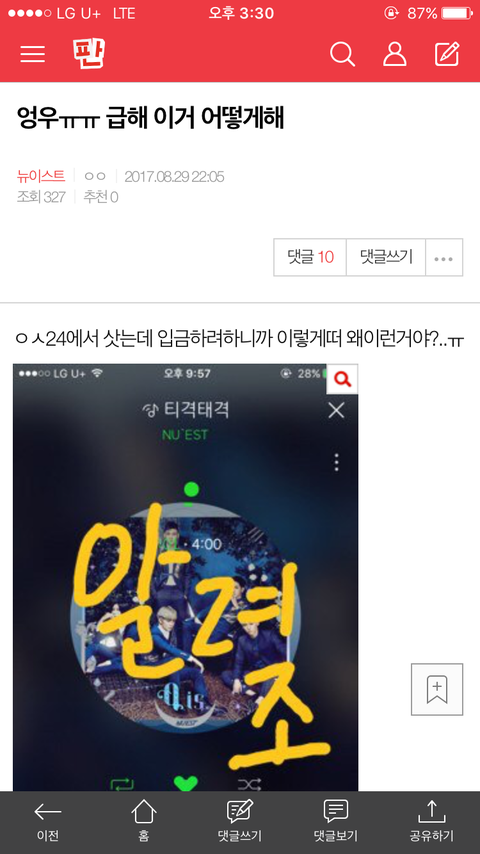Open the 댓글 10 comments button

tap(310, 257)
